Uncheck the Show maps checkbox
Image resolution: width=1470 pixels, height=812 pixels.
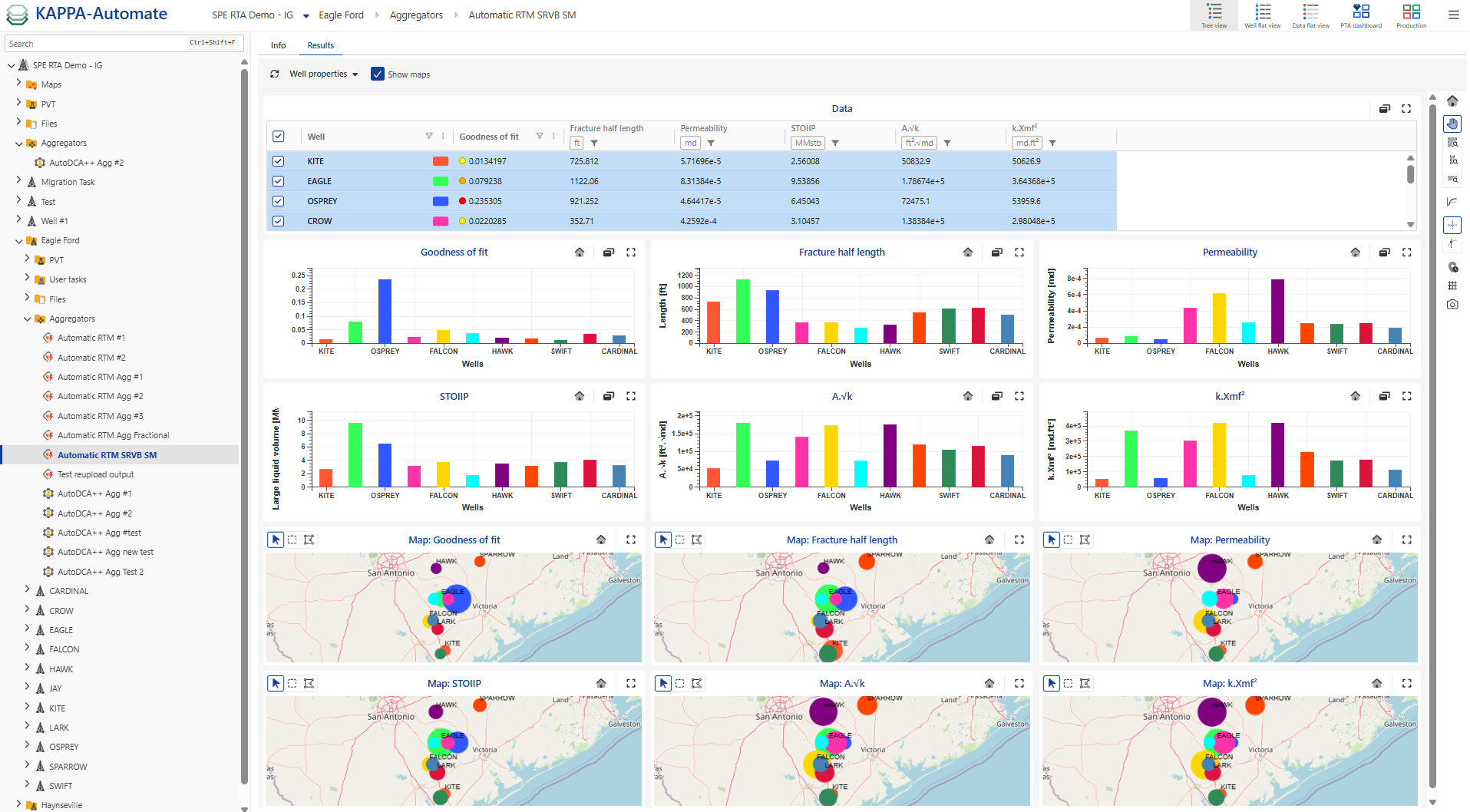point(378,74)
